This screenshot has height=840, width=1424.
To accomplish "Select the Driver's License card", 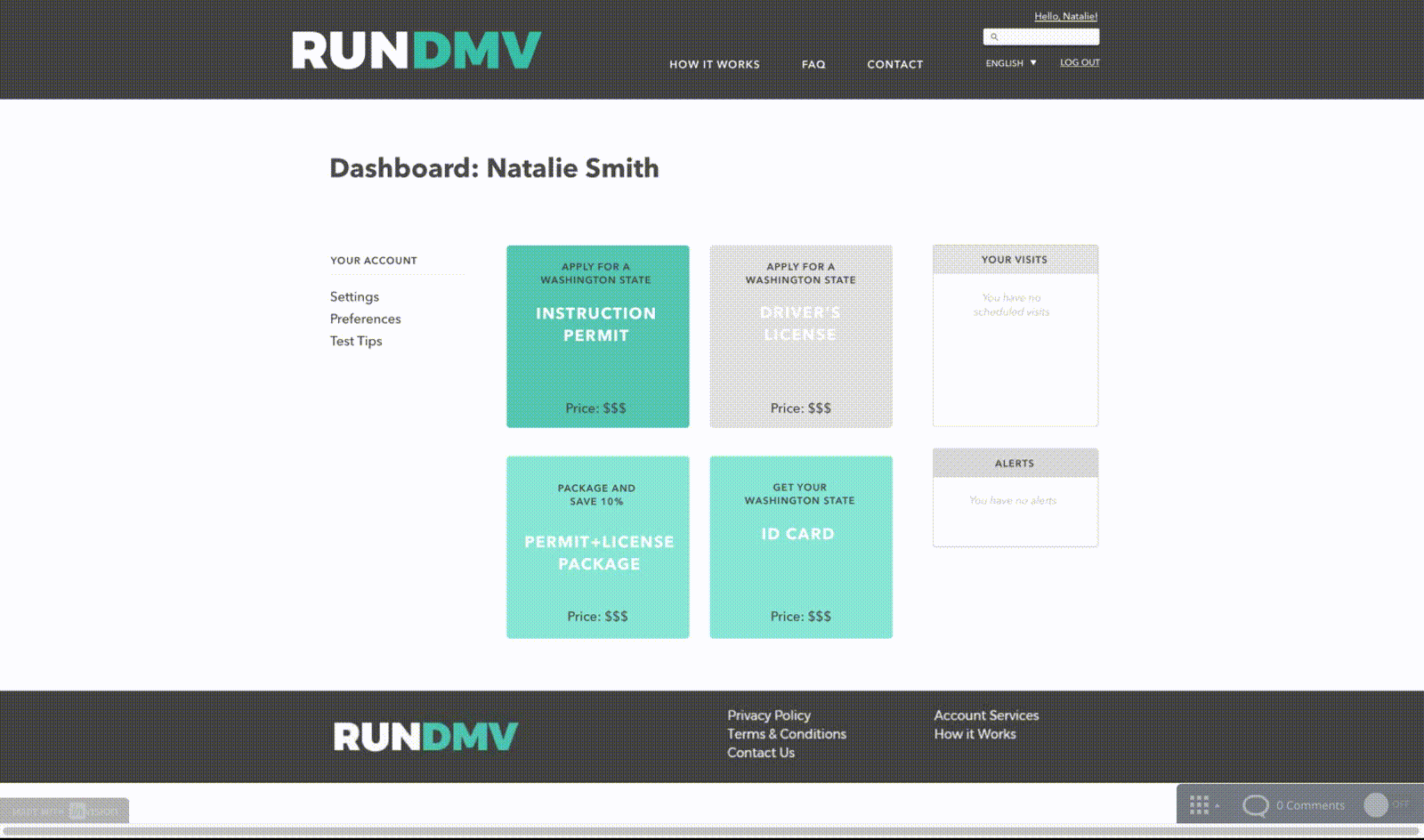I will [801, 336].
